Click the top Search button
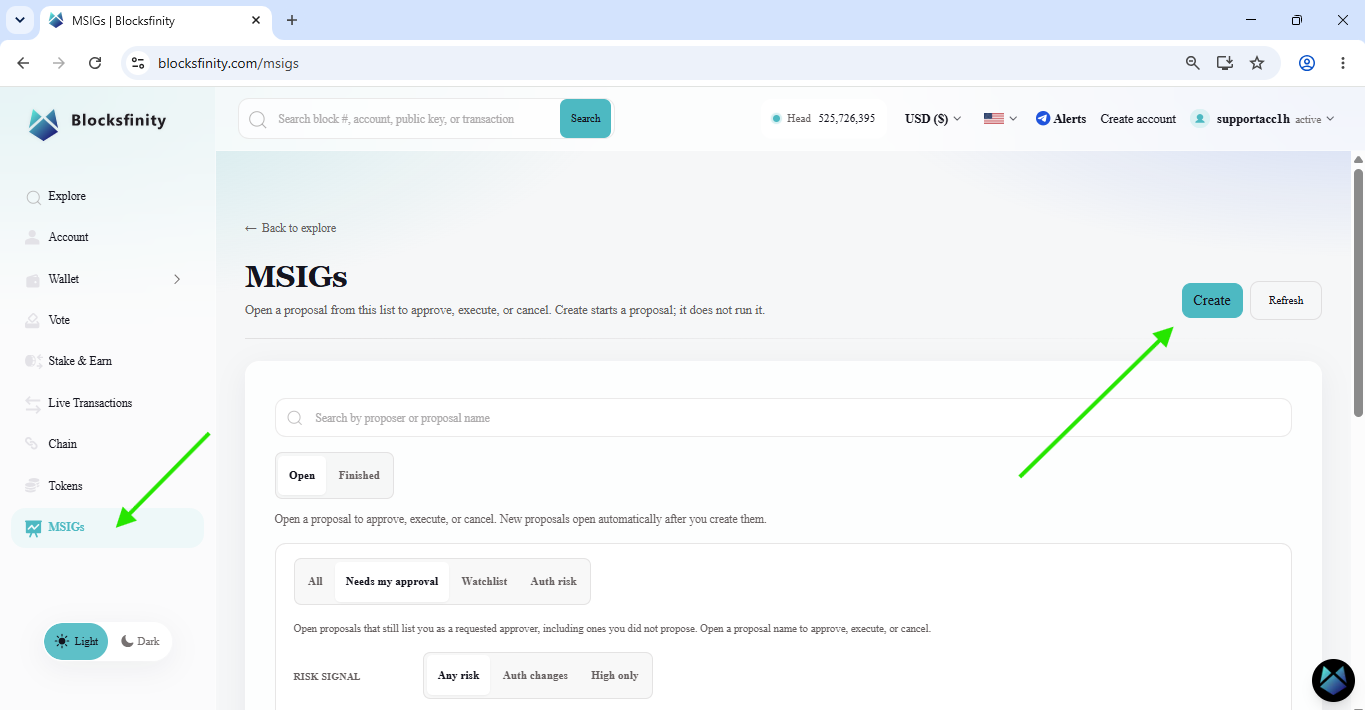The width and height of the screenshot is (1365, 710). pyautogui.click(x=585, y=118)
